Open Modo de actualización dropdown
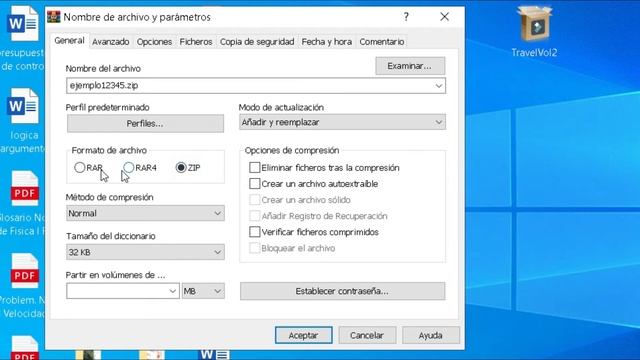This screenshot has width=640, height=360. (x=342, y=122)
